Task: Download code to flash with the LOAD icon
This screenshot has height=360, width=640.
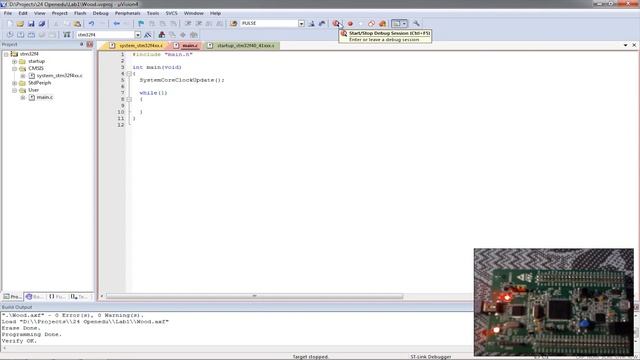Action: click(x=67, y=35)
